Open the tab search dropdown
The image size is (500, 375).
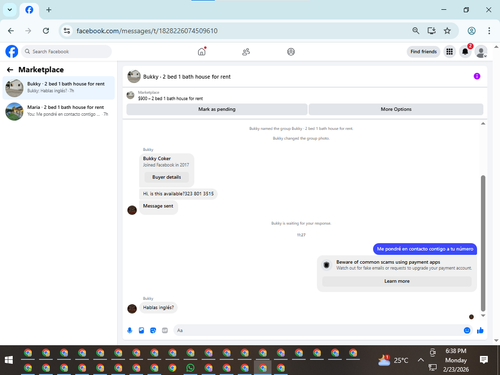[x=10, y=10]
